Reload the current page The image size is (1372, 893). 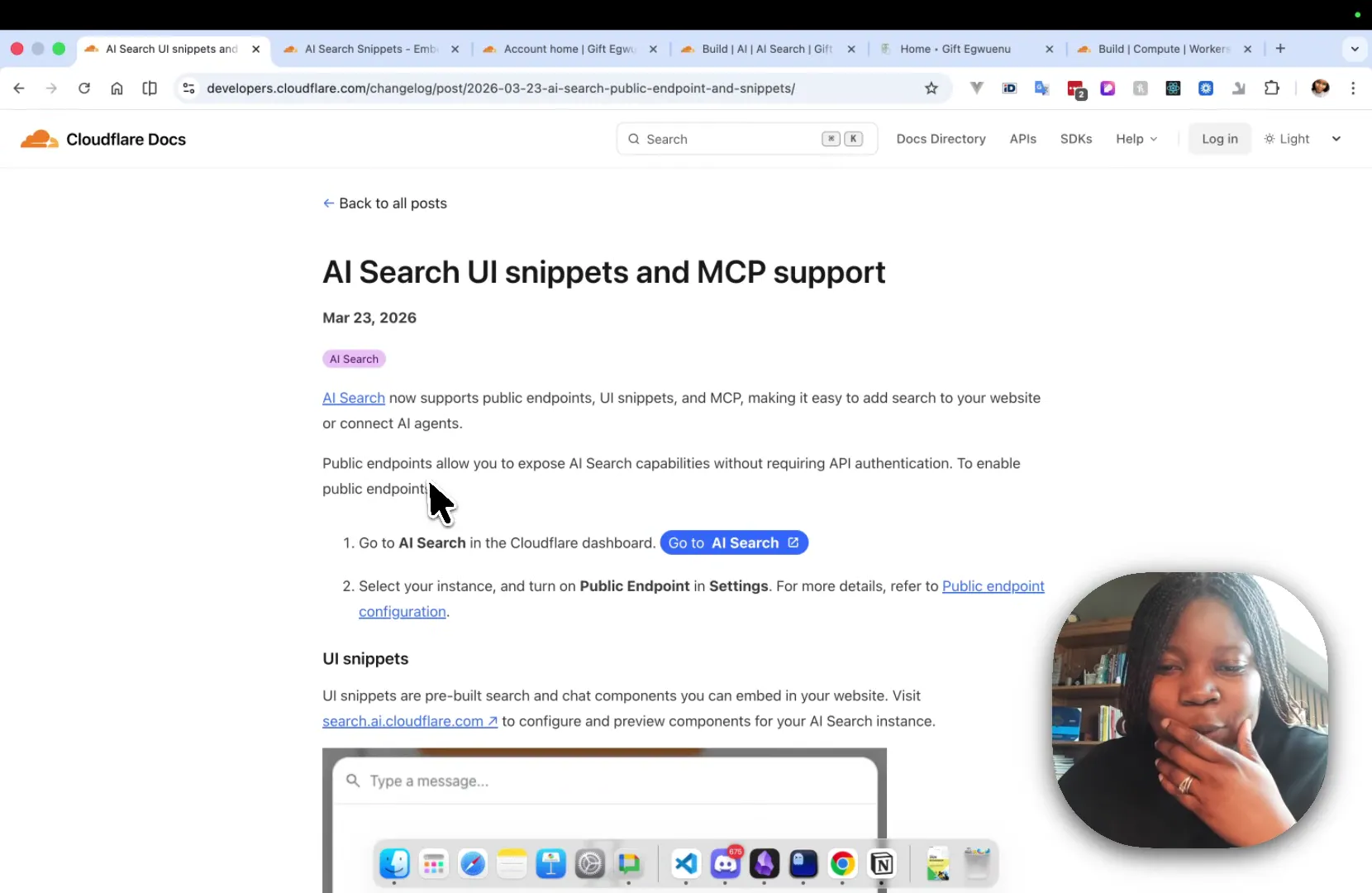coord(83,88)
